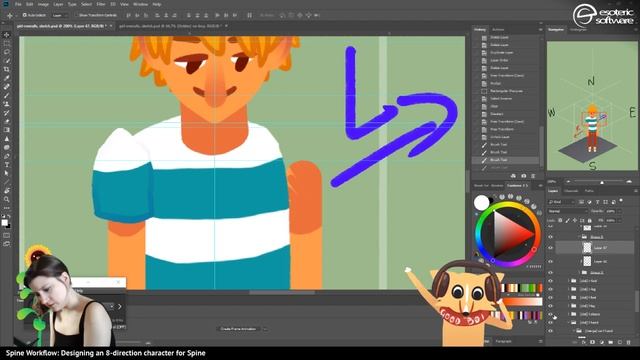Click the add layer style fx icon

[x=584, y=342]
